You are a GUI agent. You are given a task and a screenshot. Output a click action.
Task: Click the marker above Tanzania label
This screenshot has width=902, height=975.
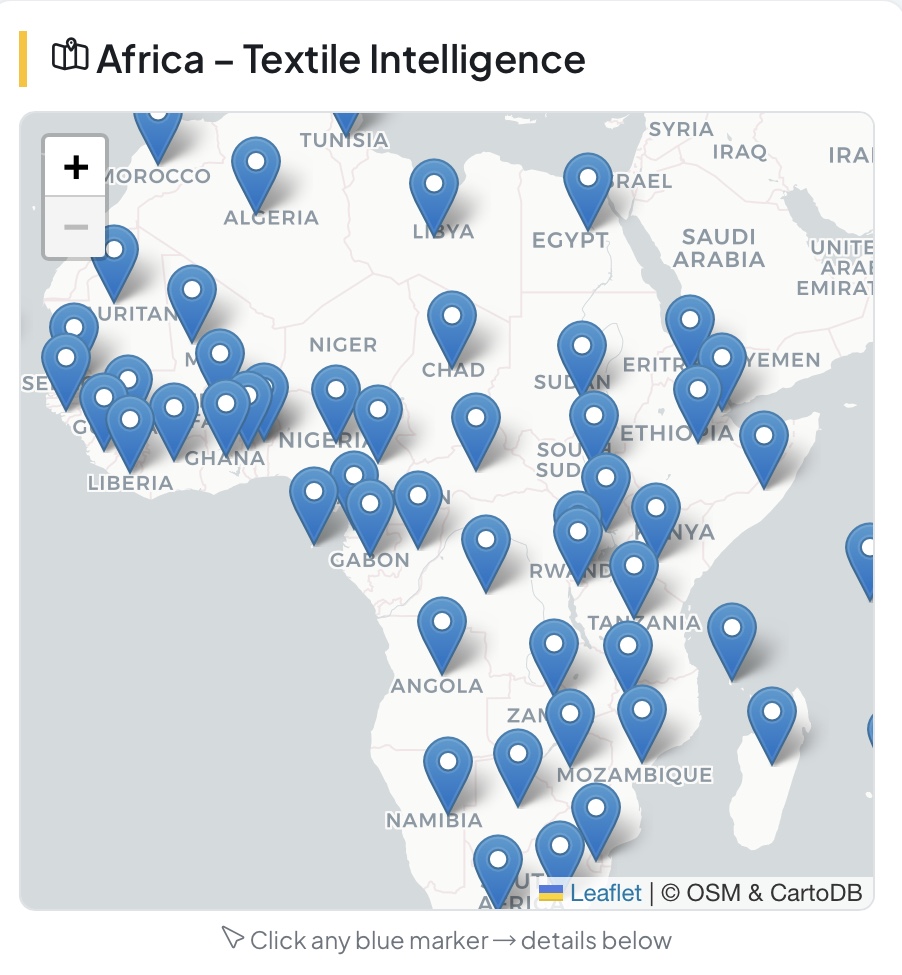click(x=634, y=574)
